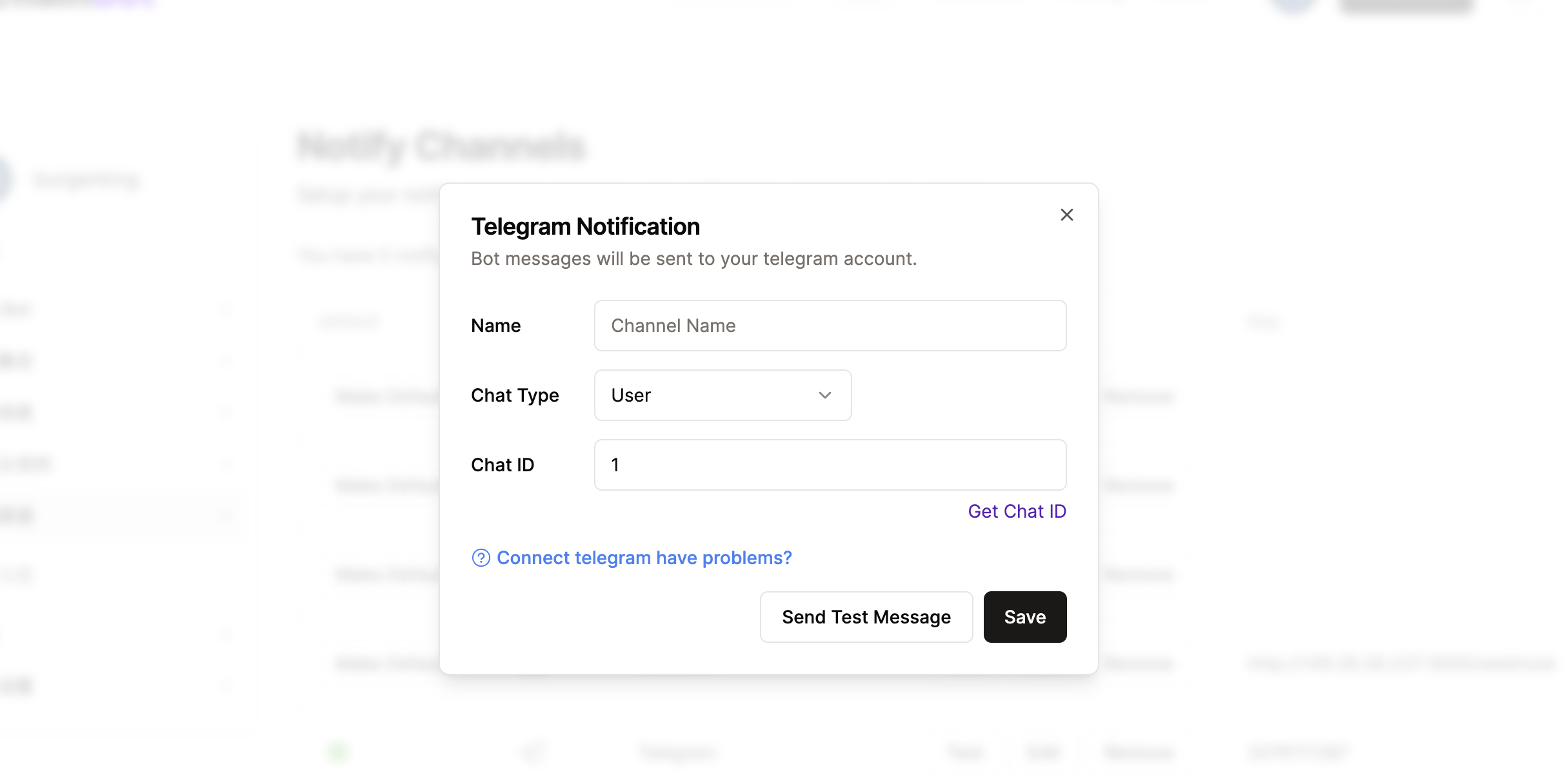Click into the Chat ID field
The height and width of the screenshot is (784, 1565).
(x=830, y=465)
